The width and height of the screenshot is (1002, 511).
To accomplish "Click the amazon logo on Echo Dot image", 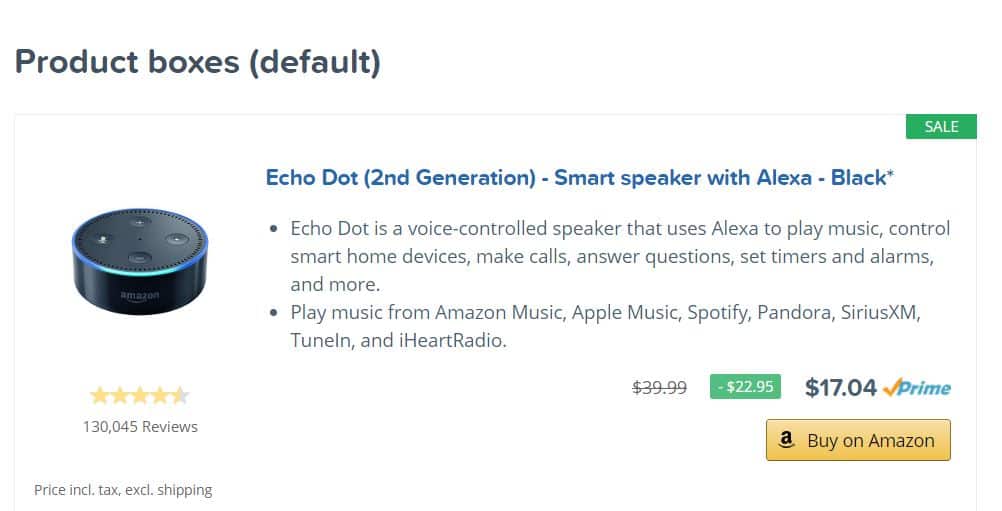I will coord(140,296).
